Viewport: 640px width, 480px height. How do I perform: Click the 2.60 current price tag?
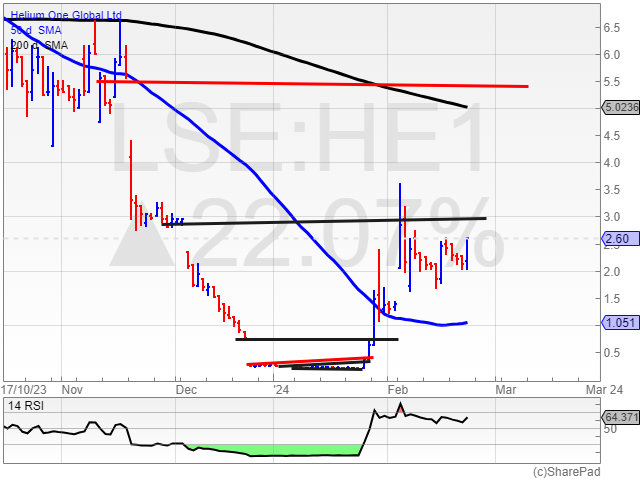621,238
